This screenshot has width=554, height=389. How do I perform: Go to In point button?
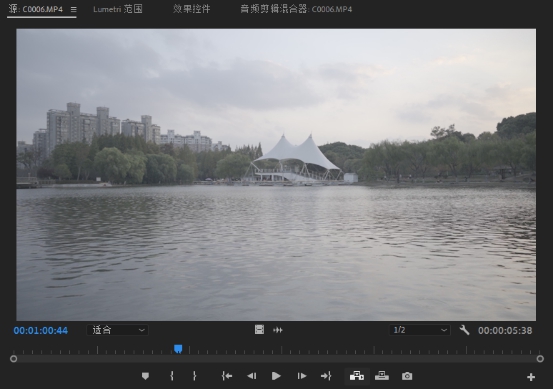click(x=227, y=376)
